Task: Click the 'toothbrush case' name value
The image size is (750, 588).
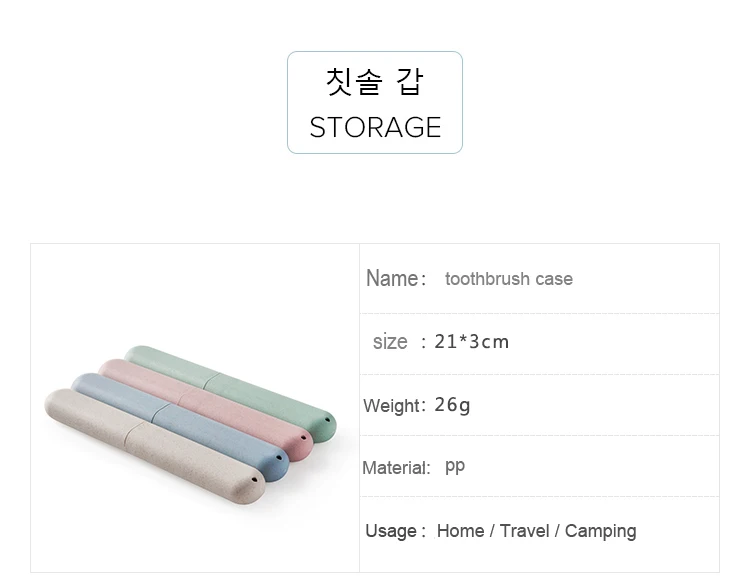Action: 508,279
